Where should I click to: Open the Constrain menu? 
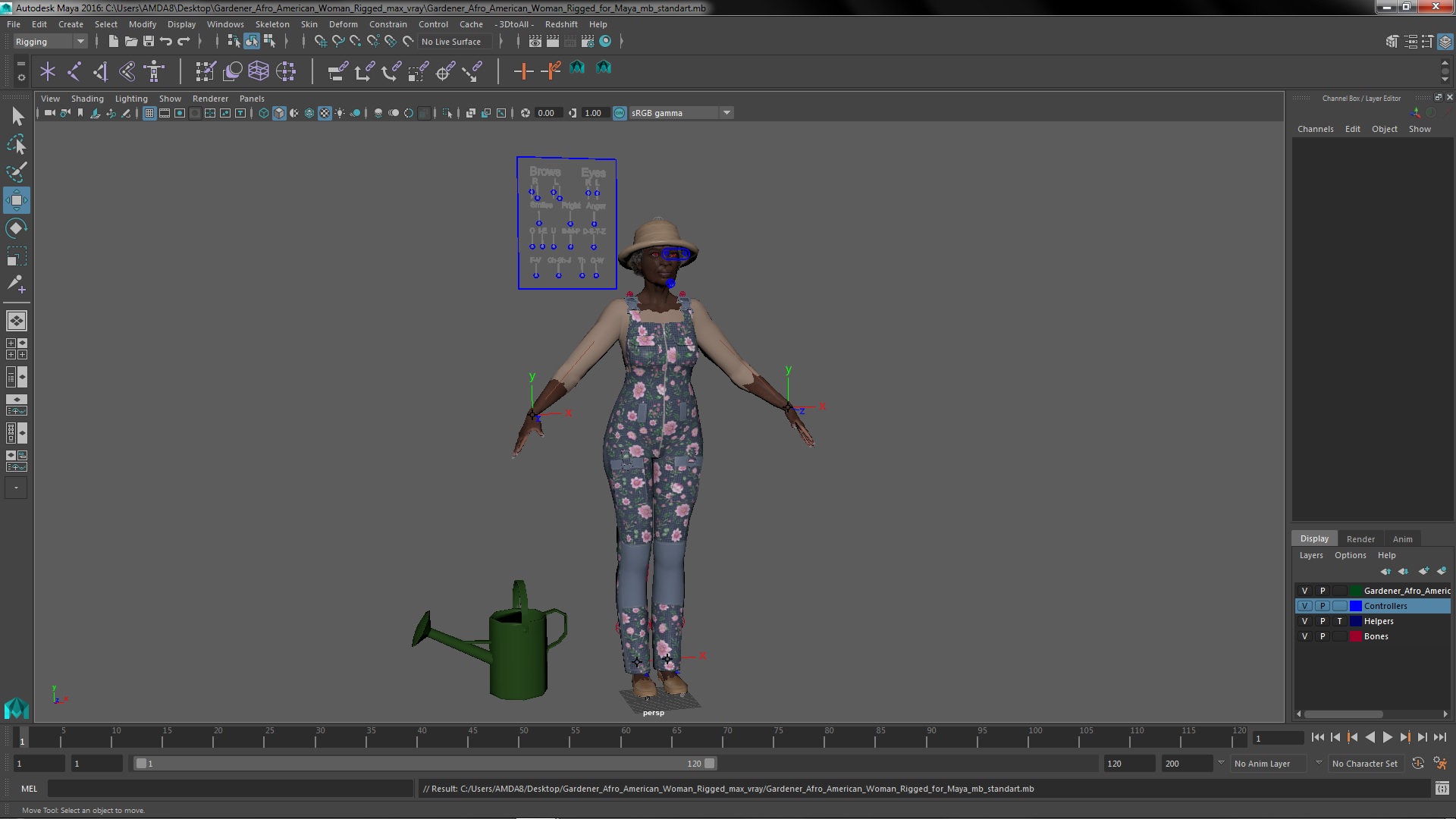click(x=388, y=24)
